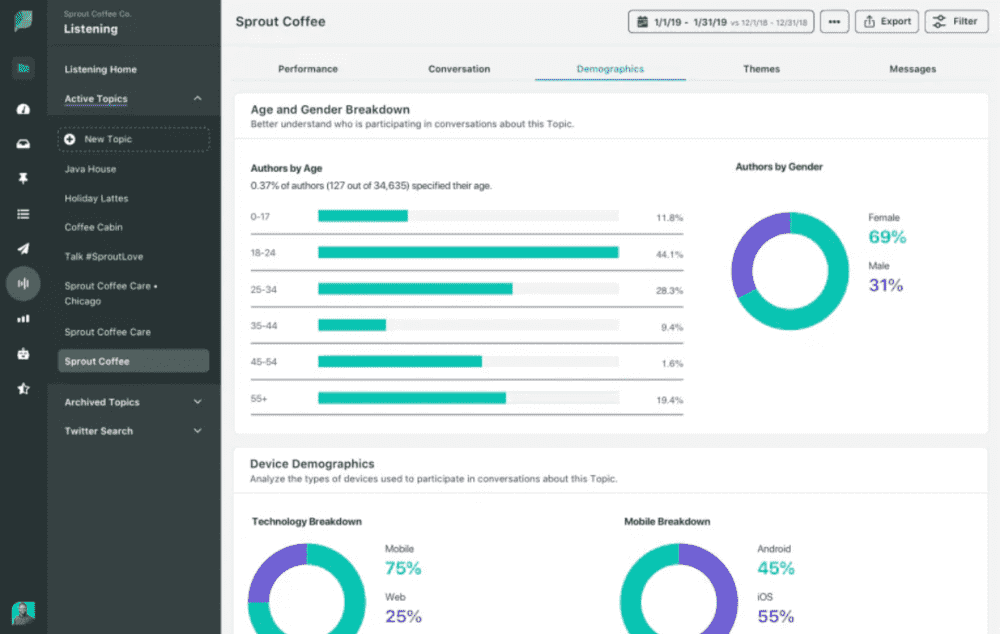Click the user profile avatar
This screenshot has width=1000, height=634.
[x=23, y=613]
